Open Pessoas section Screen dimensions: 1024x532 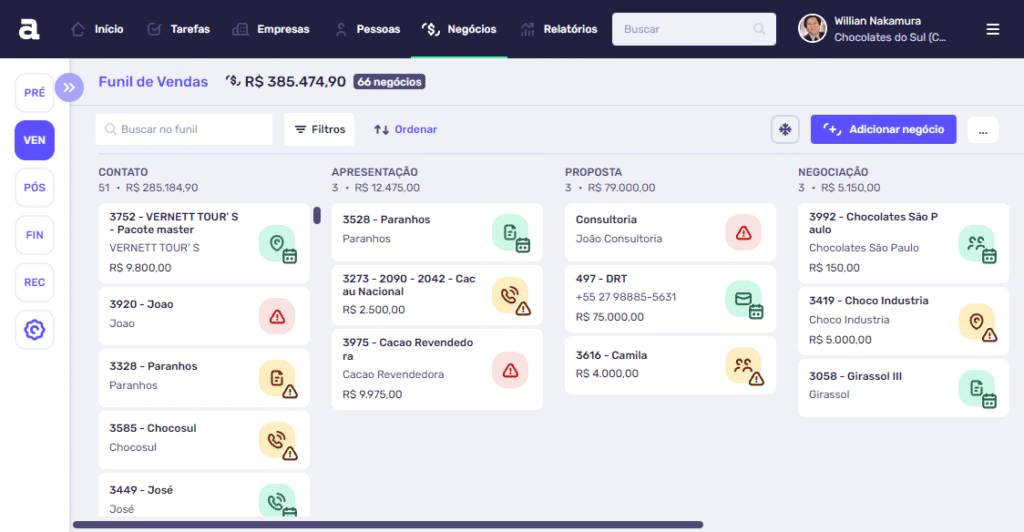pos(367,29)
